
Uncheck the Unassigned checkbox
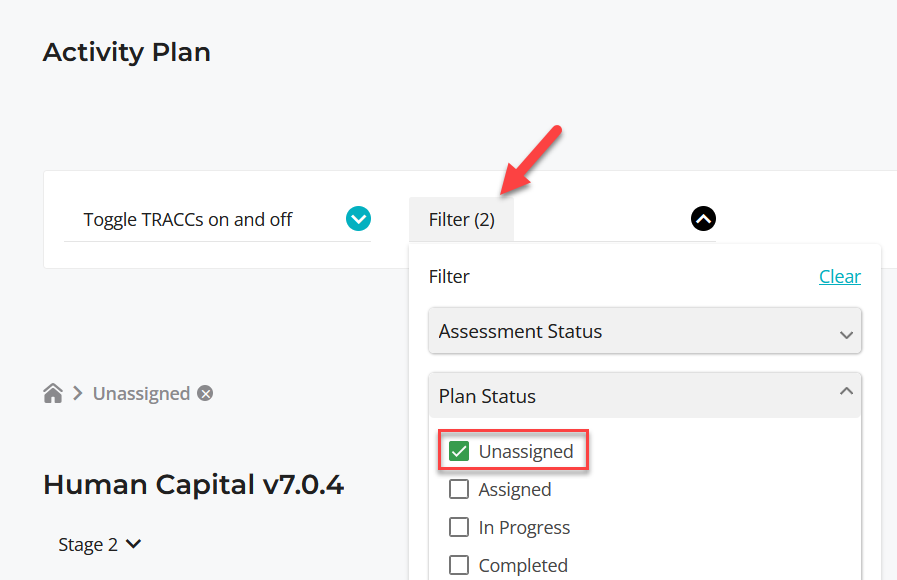[x=459, y=451]
